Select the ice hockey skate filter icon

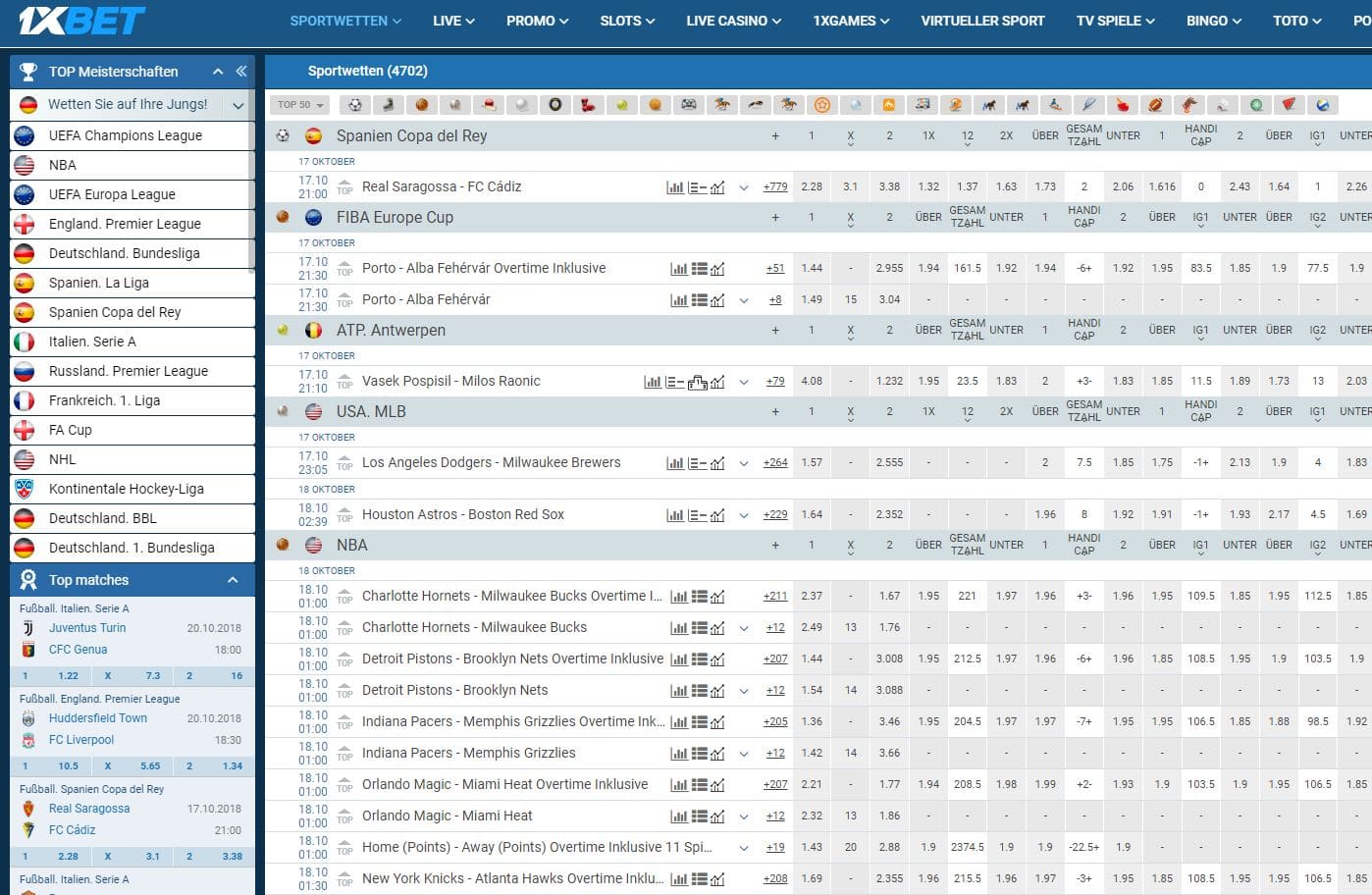(x=389, y=104)
